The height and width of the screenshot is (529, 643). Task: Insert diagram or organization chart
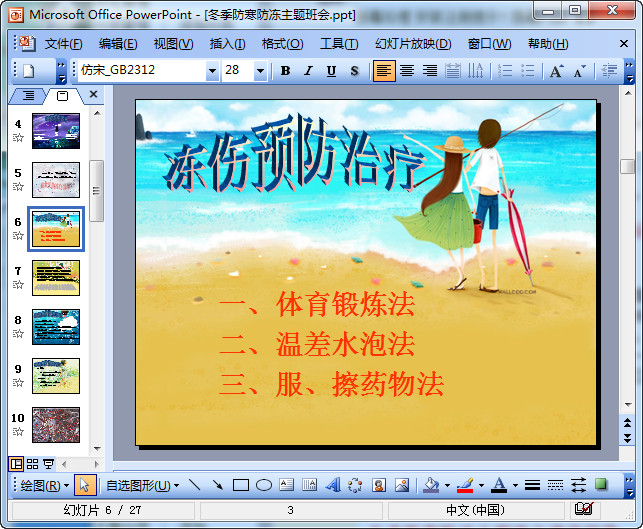click(355, 485)
